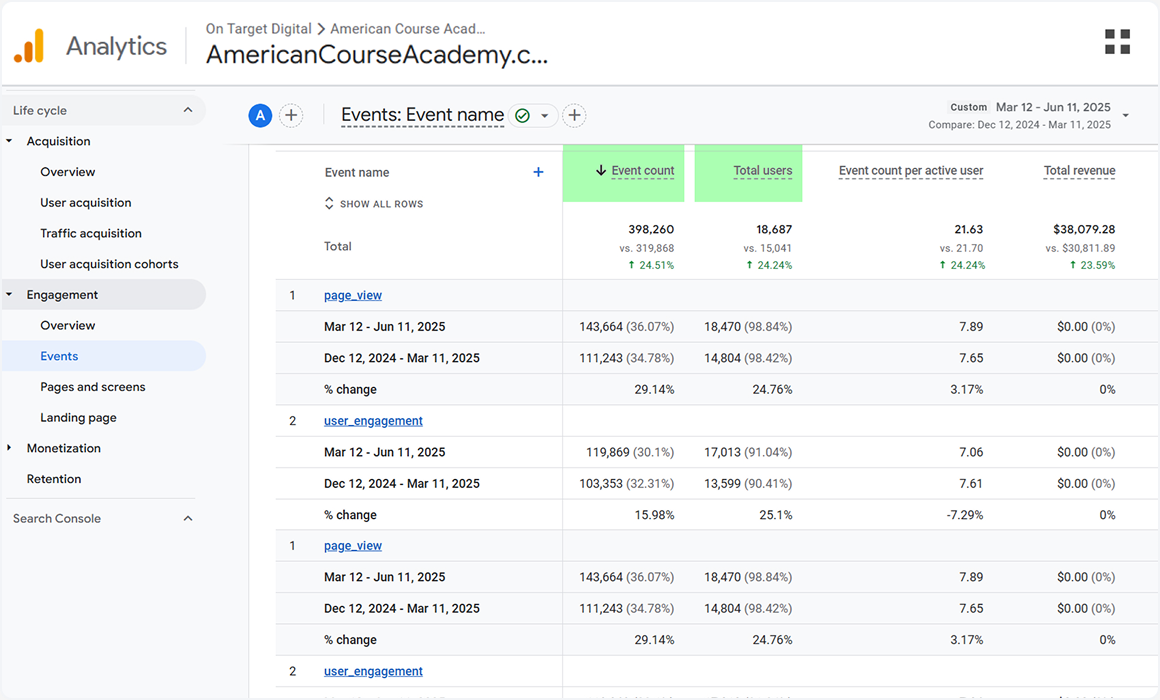Image resolution: width=1160 pixels, height=700 pixels.
Task: Toggle Show All Rows control
Action: click(373, 204)
